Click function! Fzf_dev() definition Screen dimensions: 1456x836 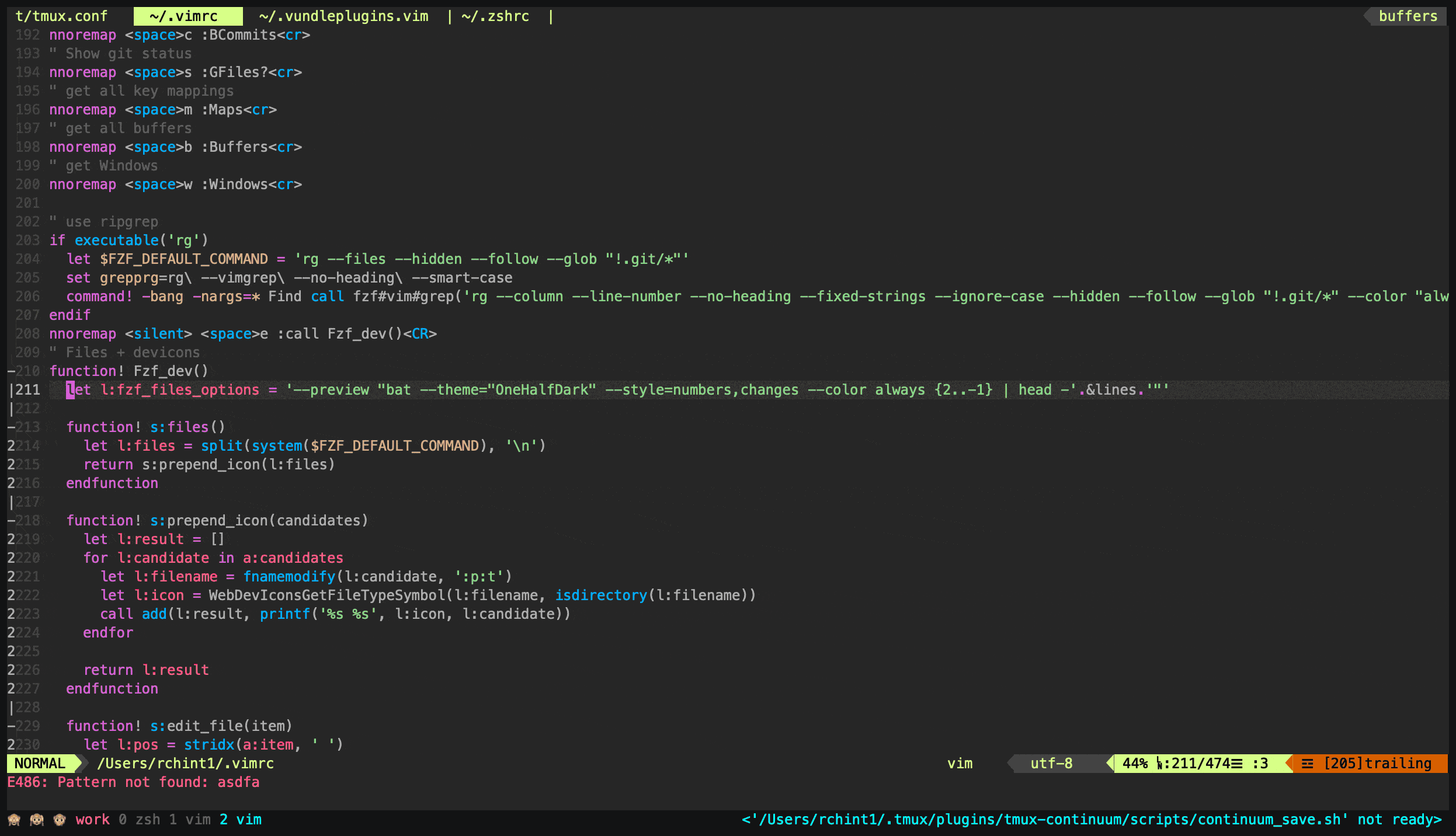point(128,371)
